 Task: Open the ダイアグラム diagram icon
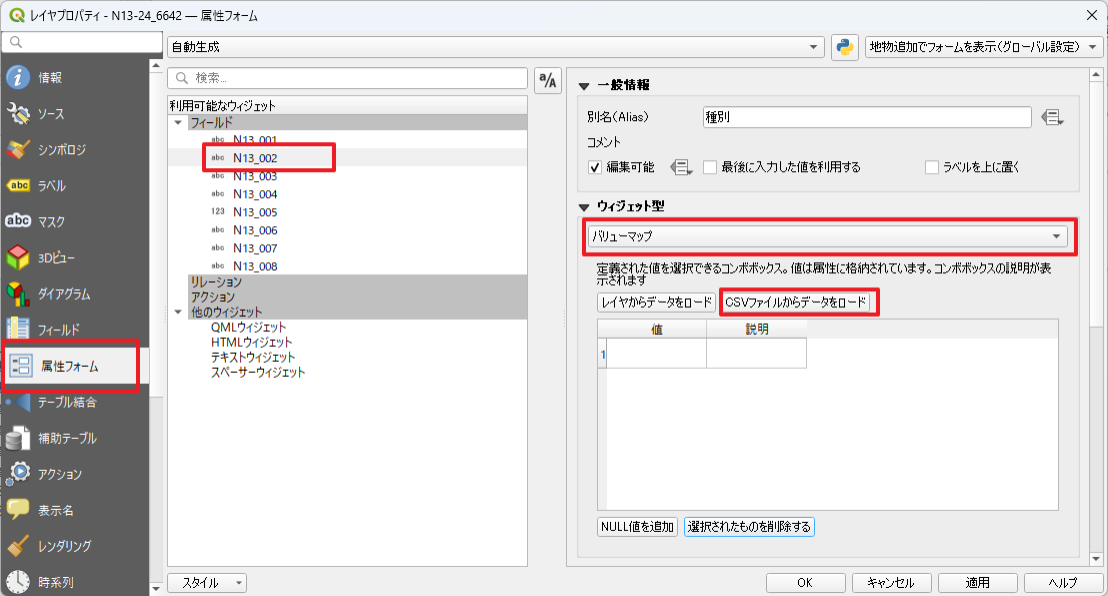(18, 294)
